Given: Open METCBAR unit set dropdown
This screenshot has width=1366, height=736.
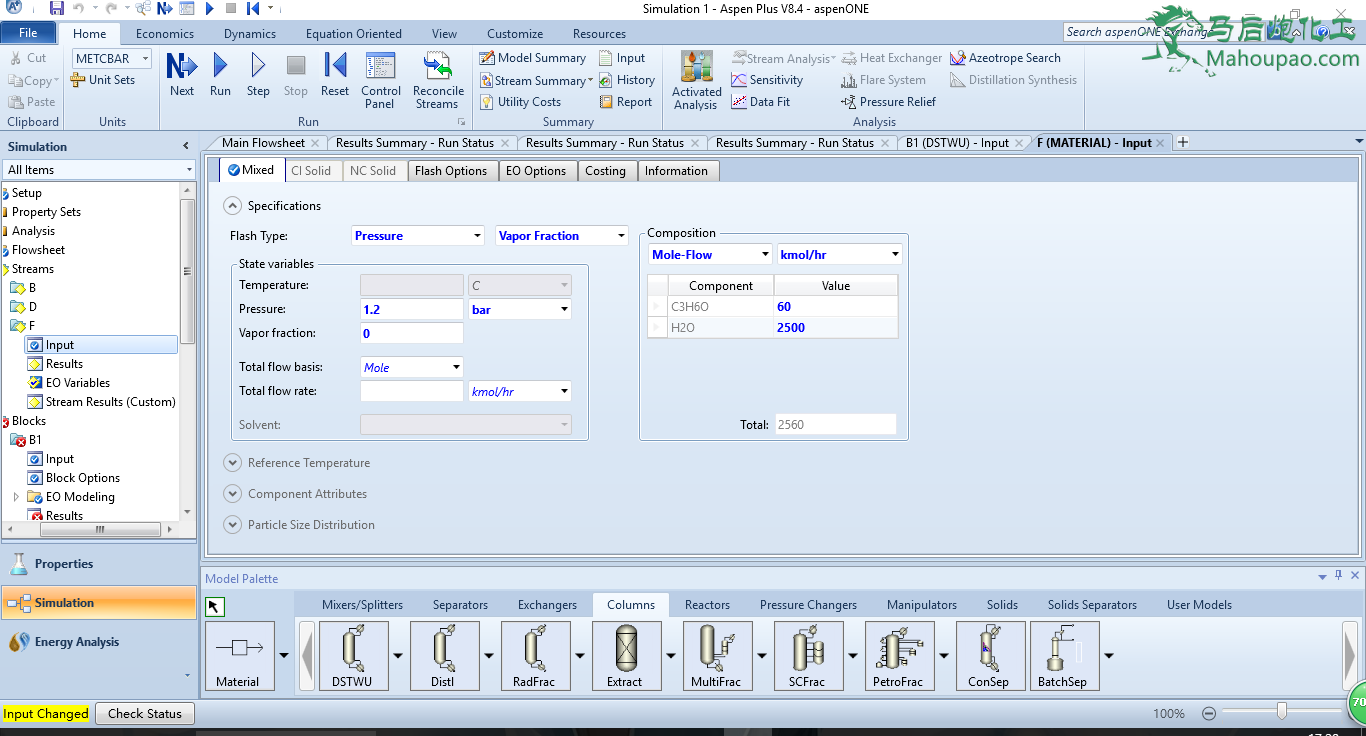Looking at the screenshot, I should coord(145,59).
